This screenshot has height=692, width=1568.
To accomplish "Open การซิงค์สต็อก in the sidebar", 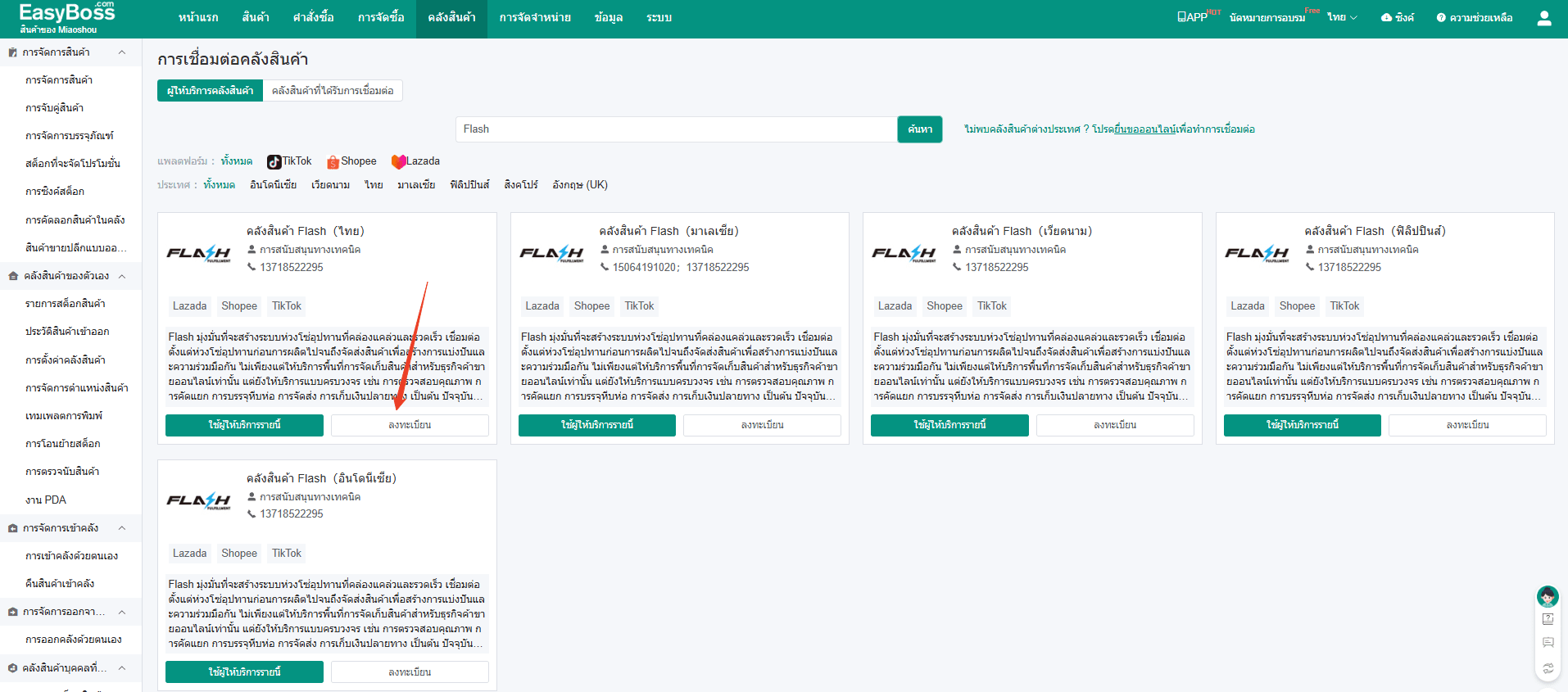I will [55, 192].
